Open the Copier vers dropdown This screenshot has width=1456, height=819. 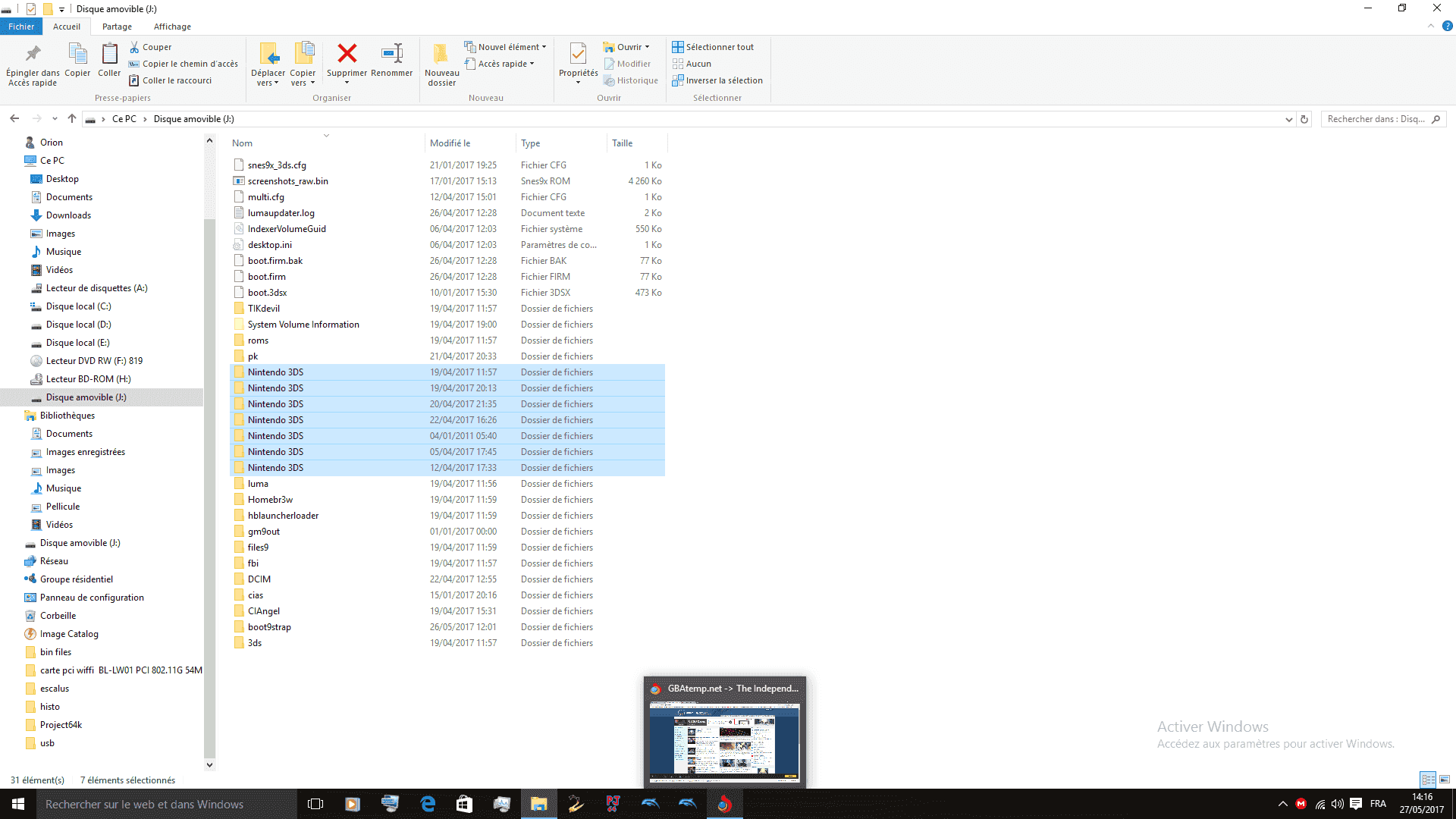click(x=303, y=64)
